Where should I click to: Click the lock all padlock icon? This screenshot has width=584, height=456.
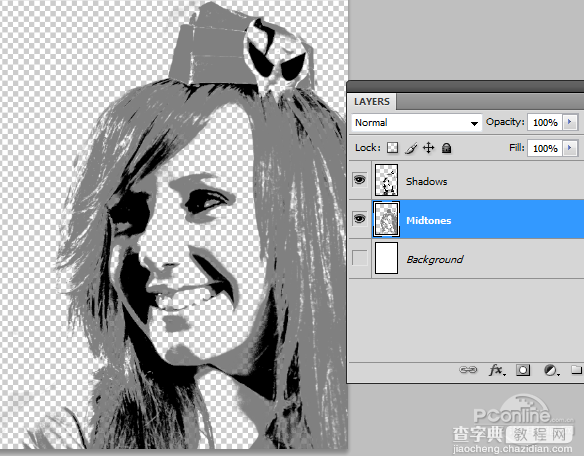tap(446, 148)
